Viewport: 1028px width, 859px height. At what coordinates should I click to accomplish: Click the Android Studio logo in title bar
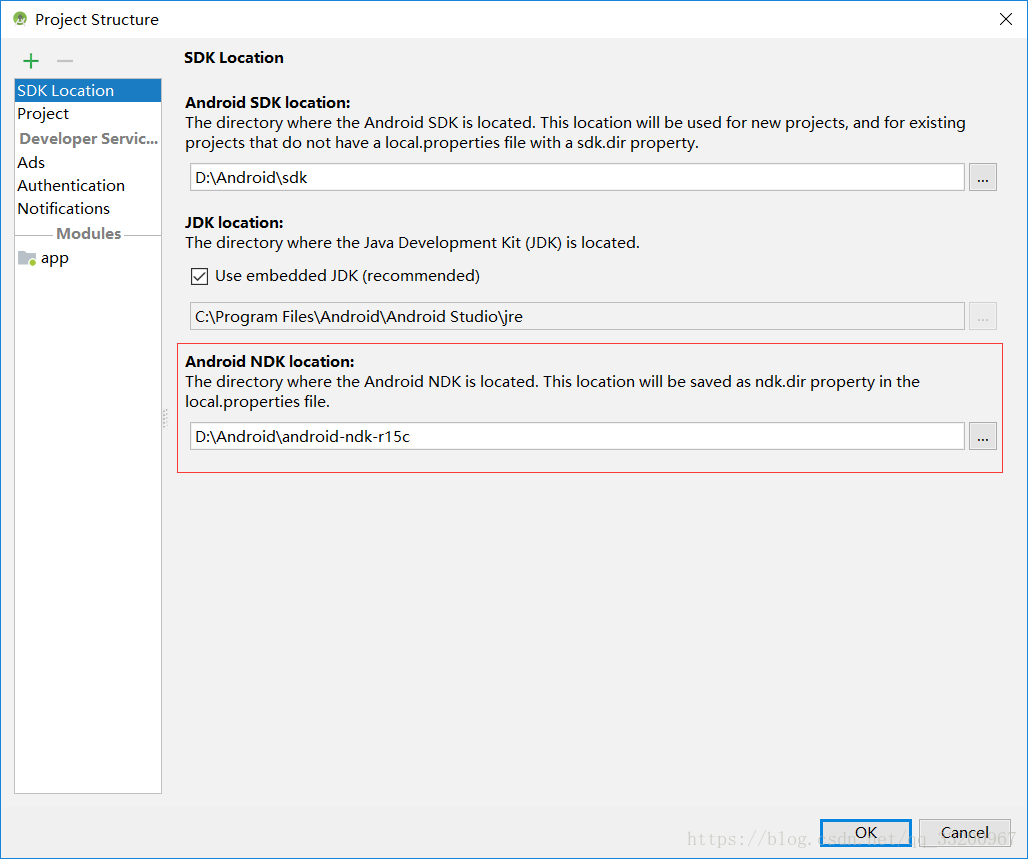(x=19, y=19)
